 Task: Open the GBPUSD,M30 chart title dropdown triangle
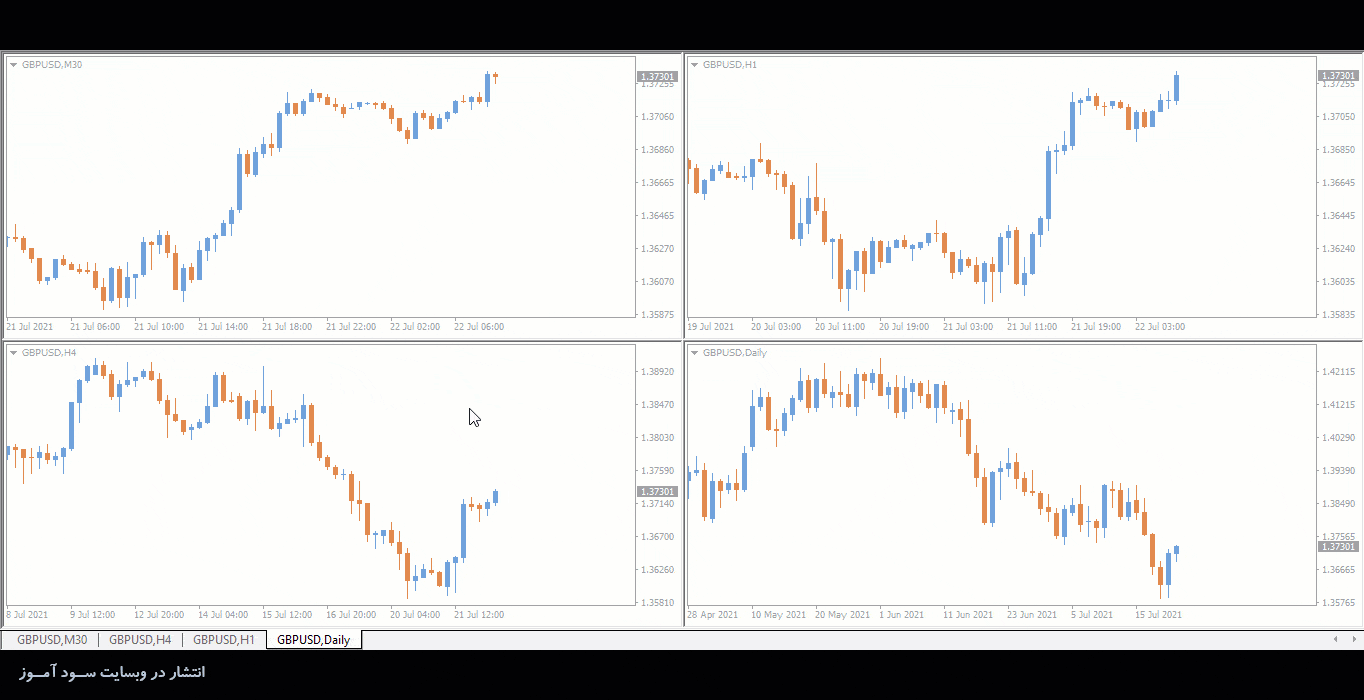click(13, 65)
